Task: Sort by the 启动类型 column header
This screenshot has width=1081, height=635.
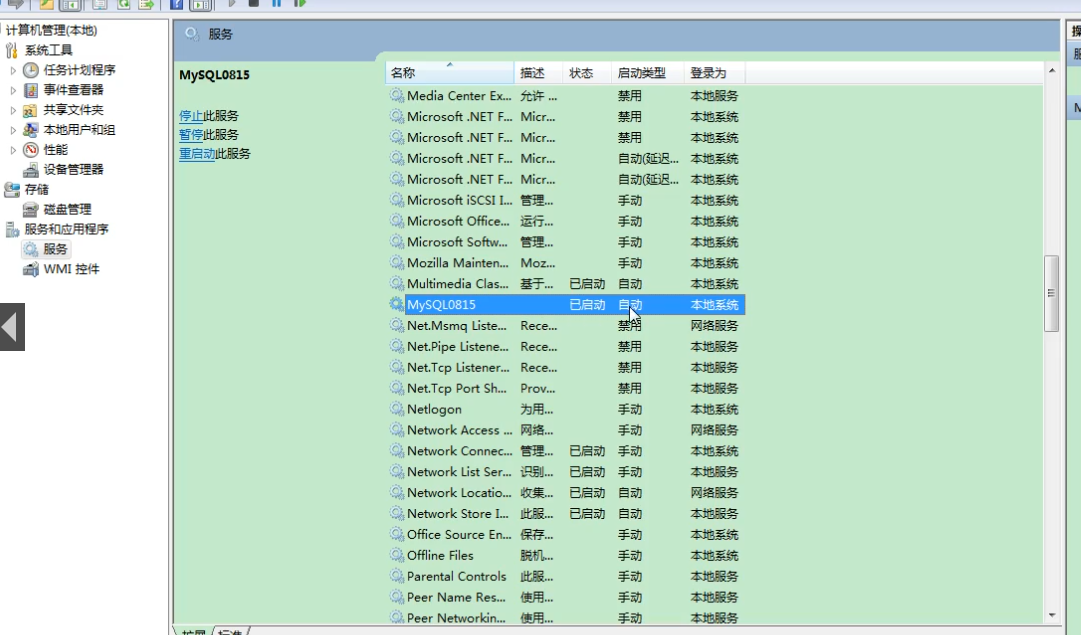Action: tap(641, 73)
